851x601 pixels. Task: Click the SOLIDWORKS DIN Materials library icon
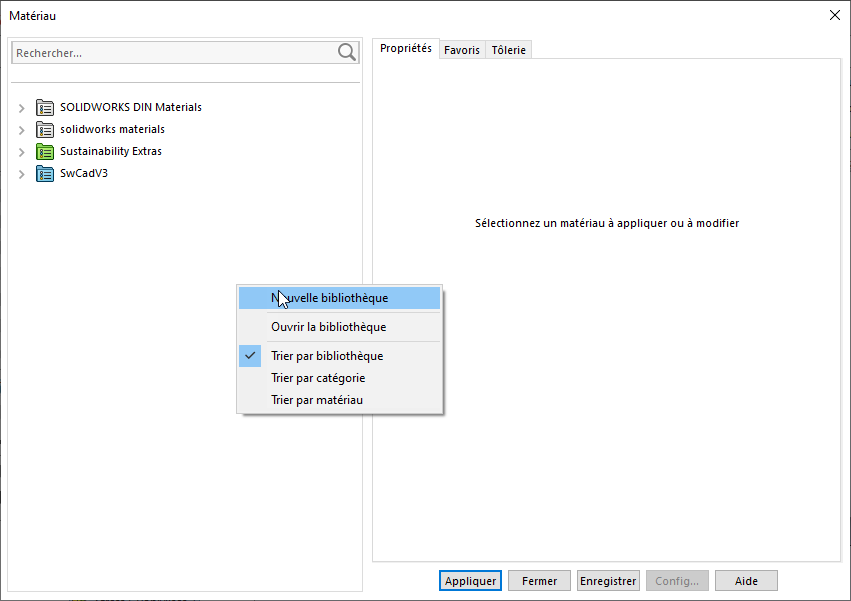[x=45, y=107]
